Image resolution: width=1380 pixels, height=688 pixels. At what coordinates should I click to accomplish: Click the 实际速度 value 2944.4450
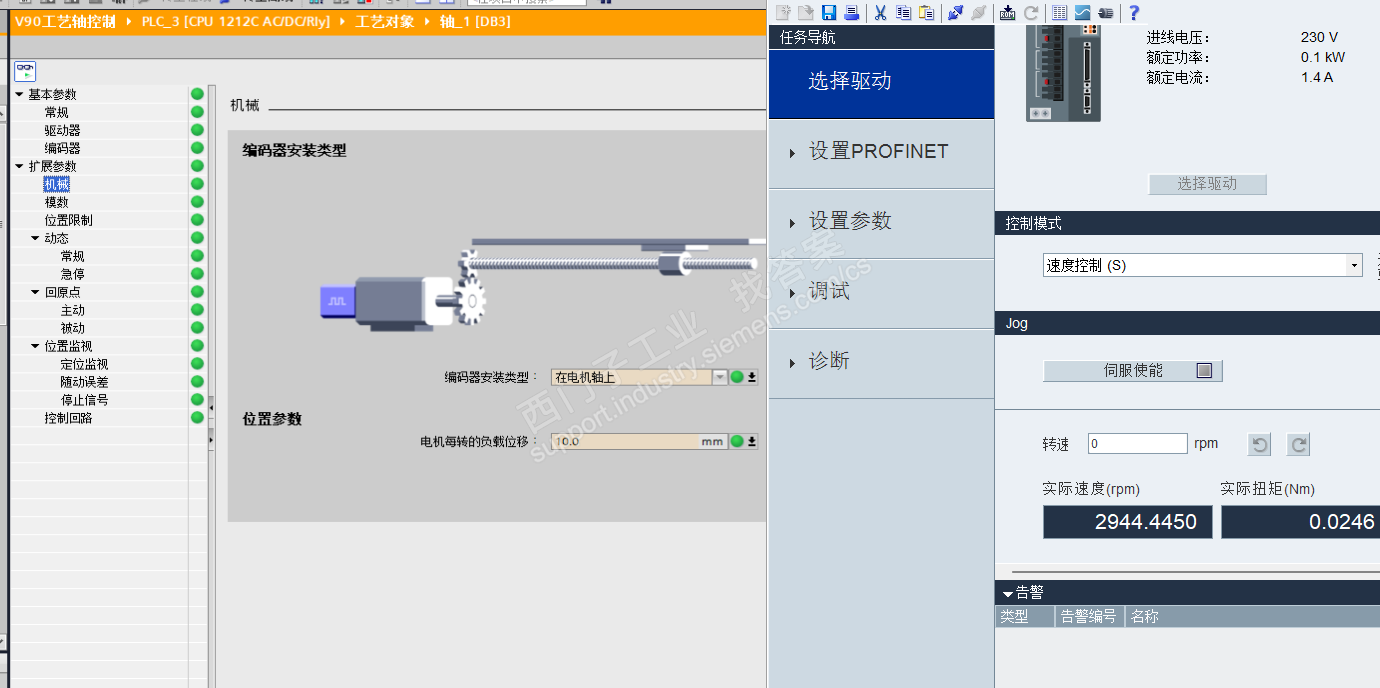coord(1127,522)
